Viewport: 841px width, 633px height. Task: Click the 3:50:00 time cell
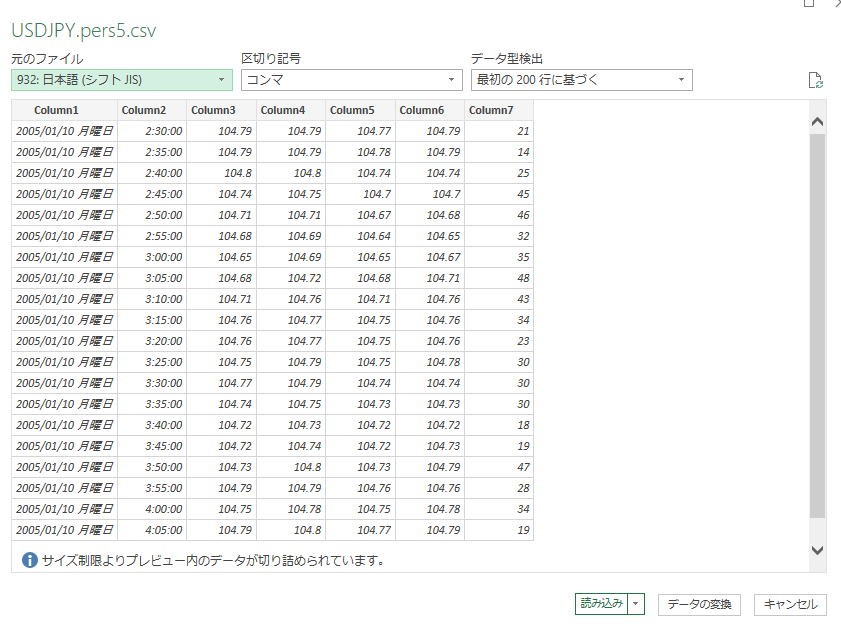point(152,467)
